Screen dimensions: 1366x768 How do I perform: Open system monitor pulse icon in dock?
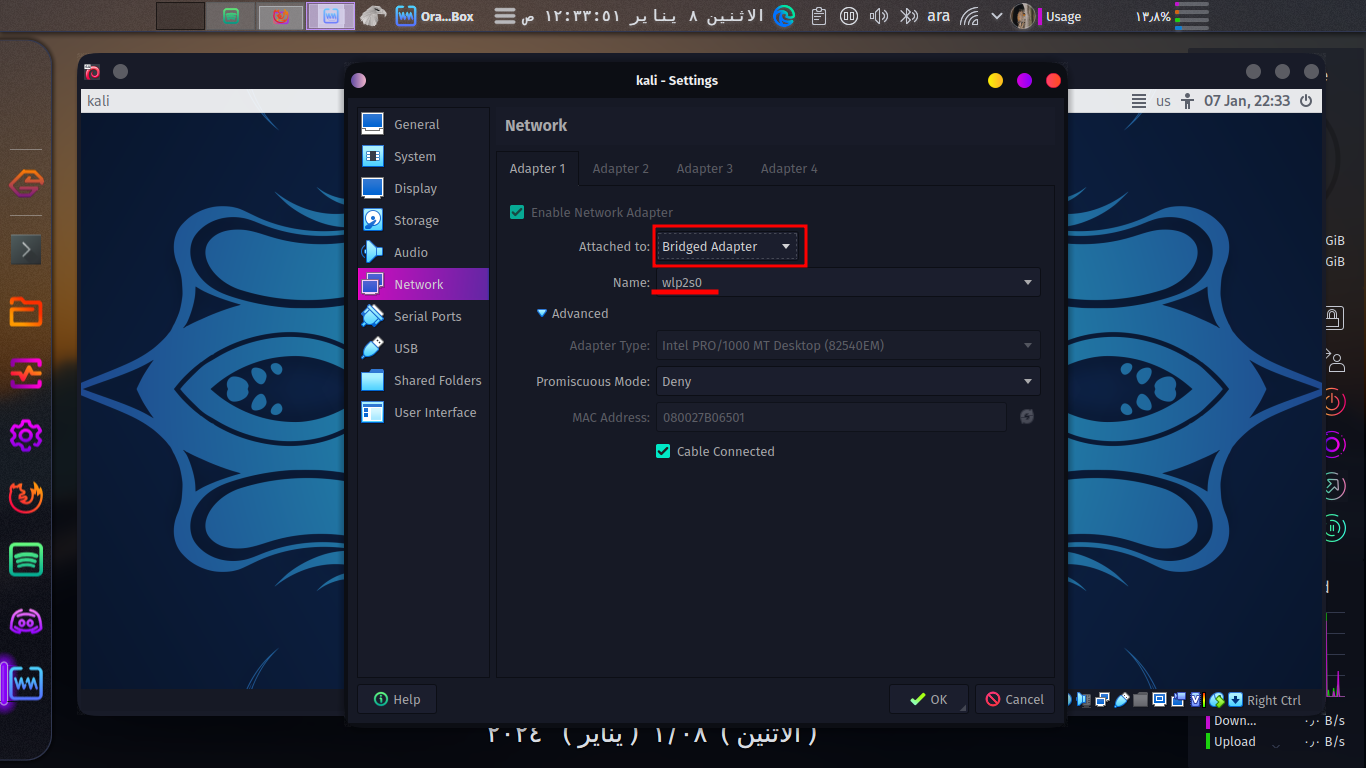26,374
